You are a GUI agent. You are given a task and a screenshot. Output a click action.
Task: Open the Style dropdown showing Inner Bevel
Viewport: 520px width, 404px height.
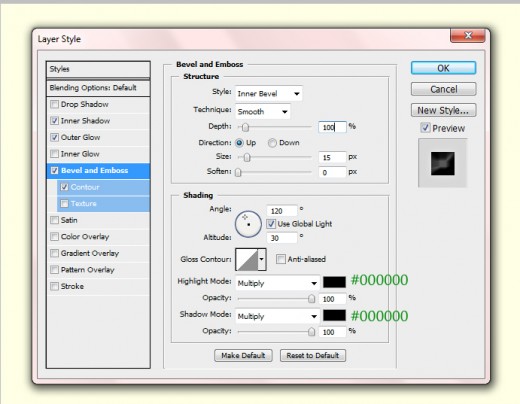coord(269,94)
